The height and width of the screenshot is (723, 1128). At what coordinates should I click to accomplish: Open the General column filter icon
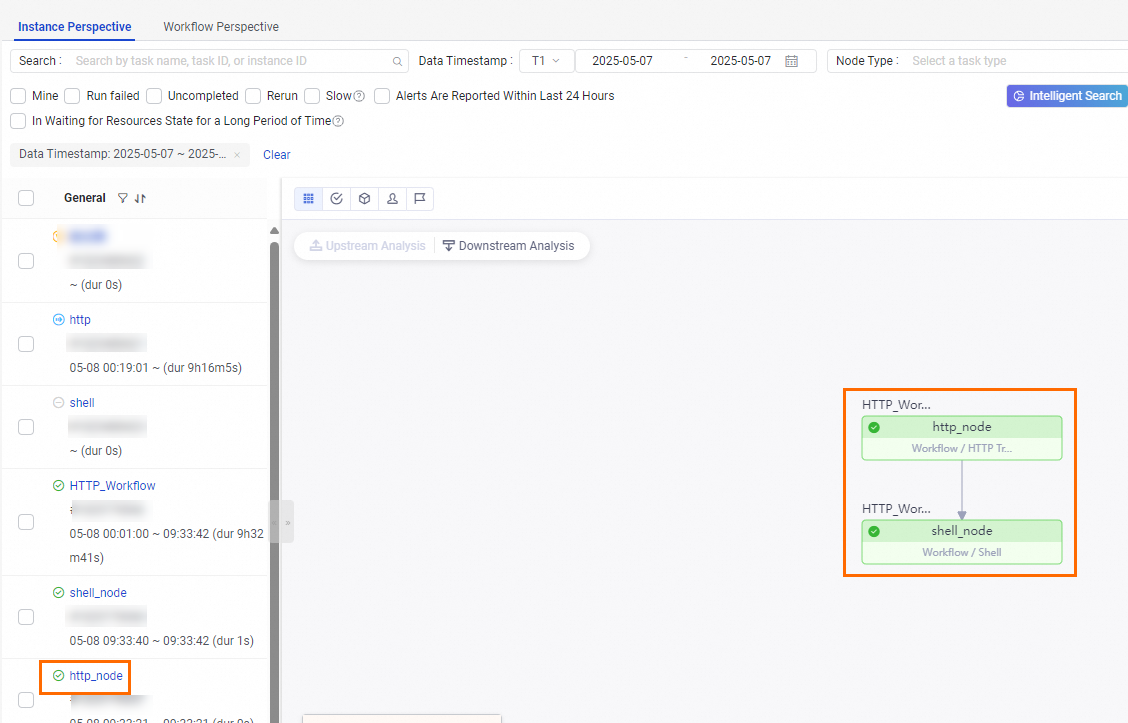[123, 198]
